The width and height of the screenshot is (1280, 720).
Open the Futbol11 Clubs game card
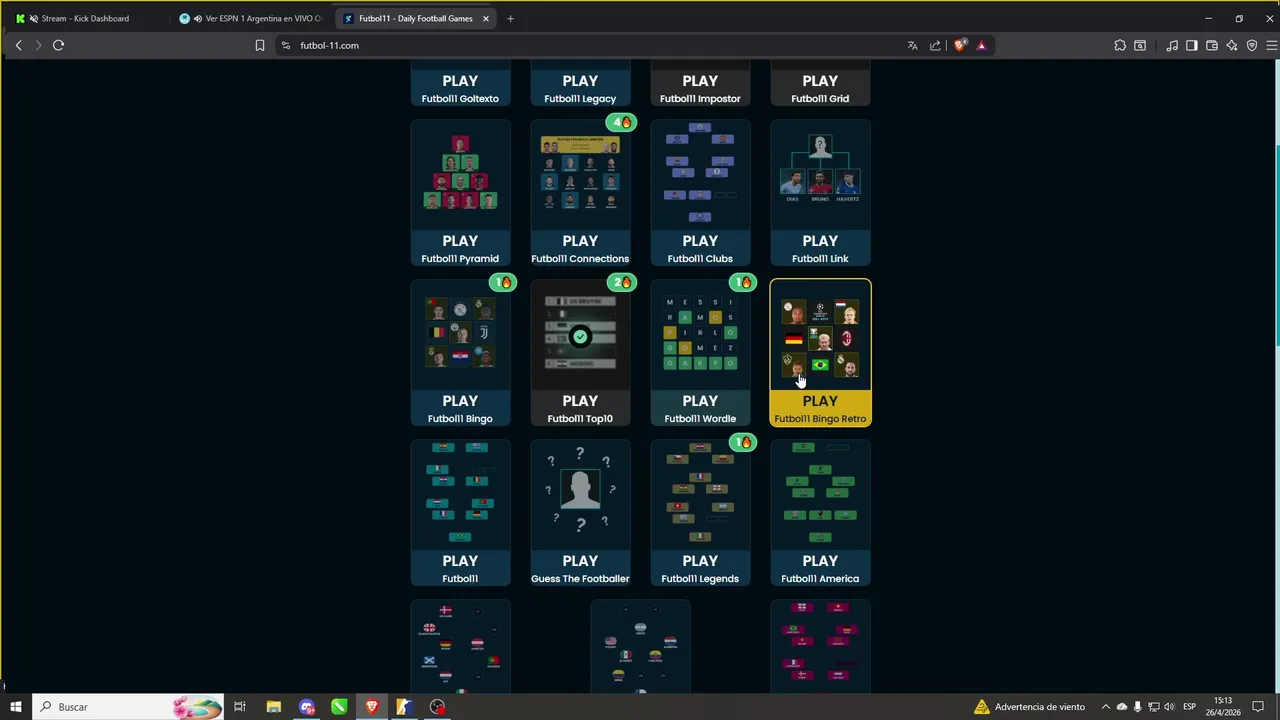tap(700, 193)
